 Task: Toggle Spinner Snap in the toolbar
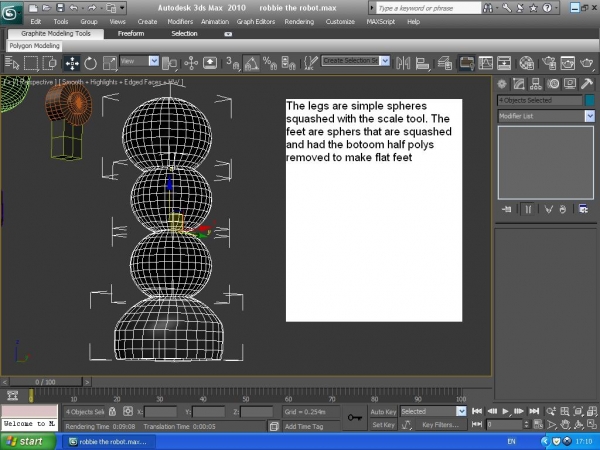click(x=288, y=63)
